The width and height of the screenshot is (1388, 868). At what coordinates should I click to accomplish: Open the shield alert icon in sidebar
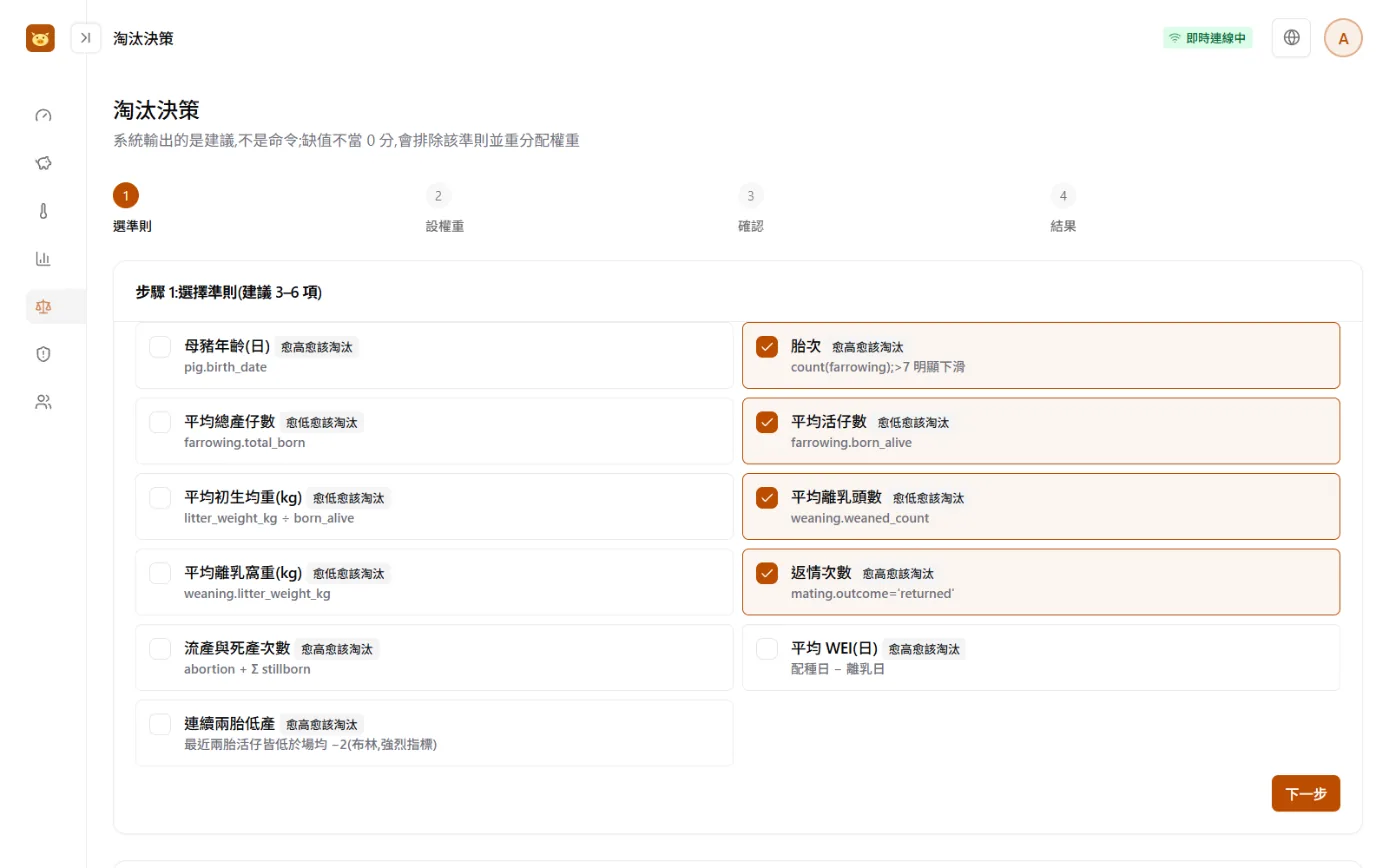click(43, 354)
